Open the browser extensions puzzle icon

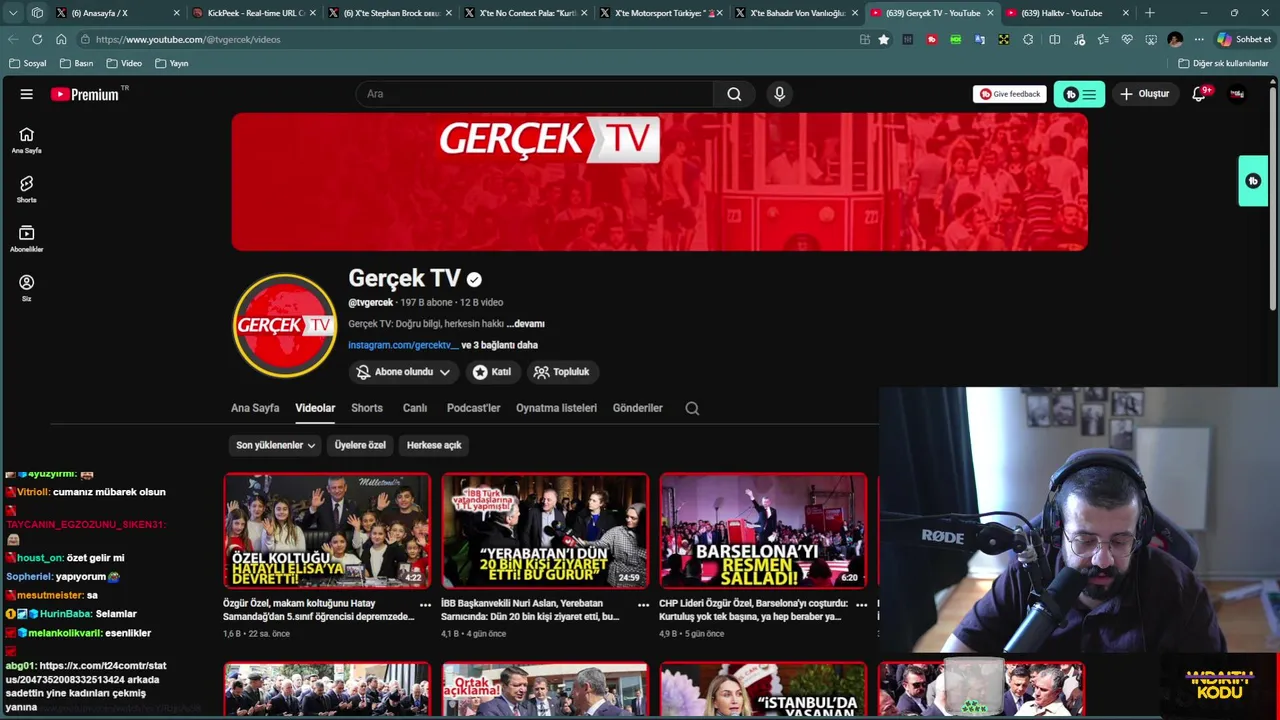click(x=1028, y=39)
